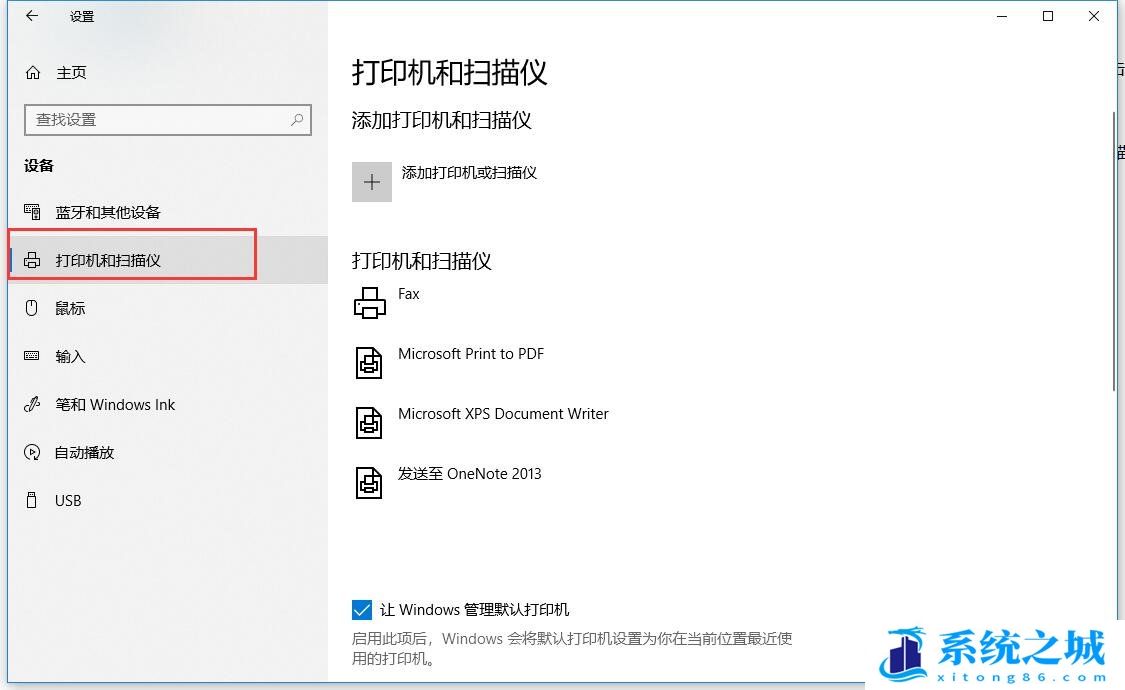The width and height of the screenshot is (1125, 690).
Task: Click the mouse icon next to 鼠标
Action: (x=32, y=308)
